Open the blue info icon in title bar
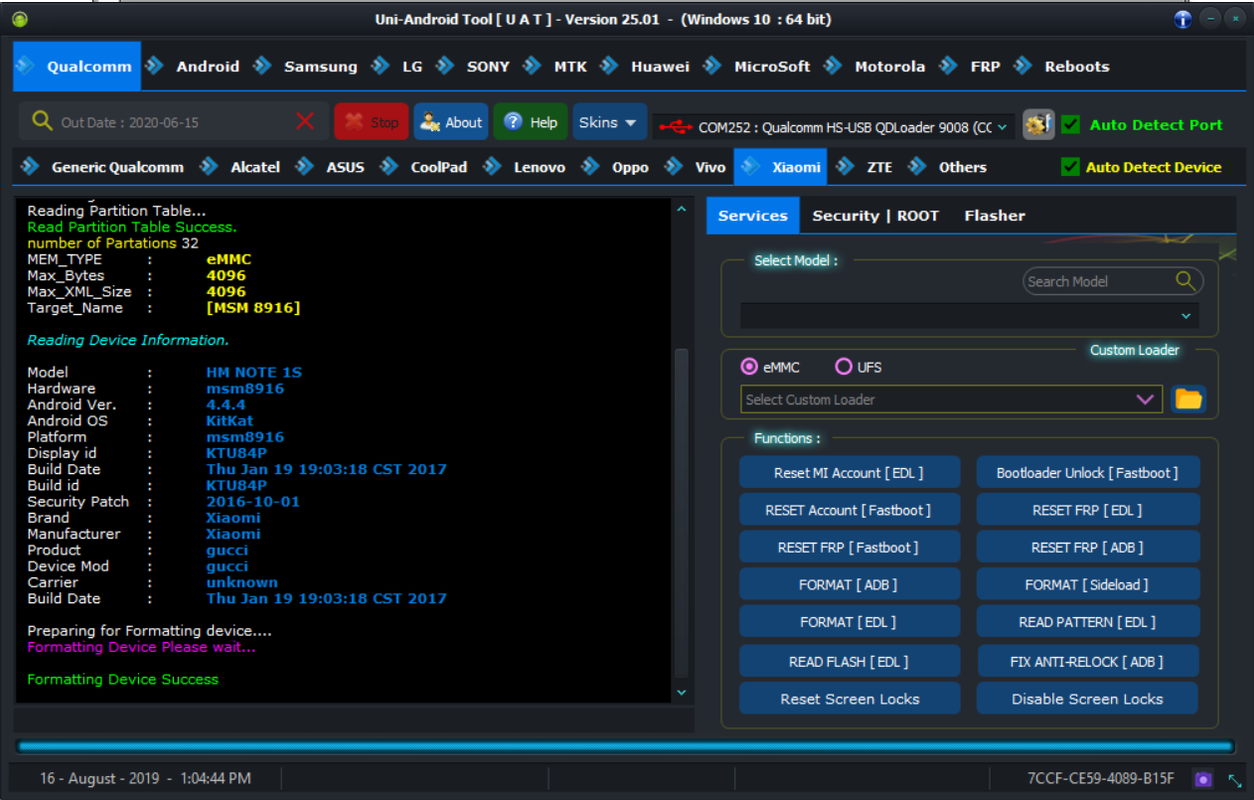 pos(1183,19)
